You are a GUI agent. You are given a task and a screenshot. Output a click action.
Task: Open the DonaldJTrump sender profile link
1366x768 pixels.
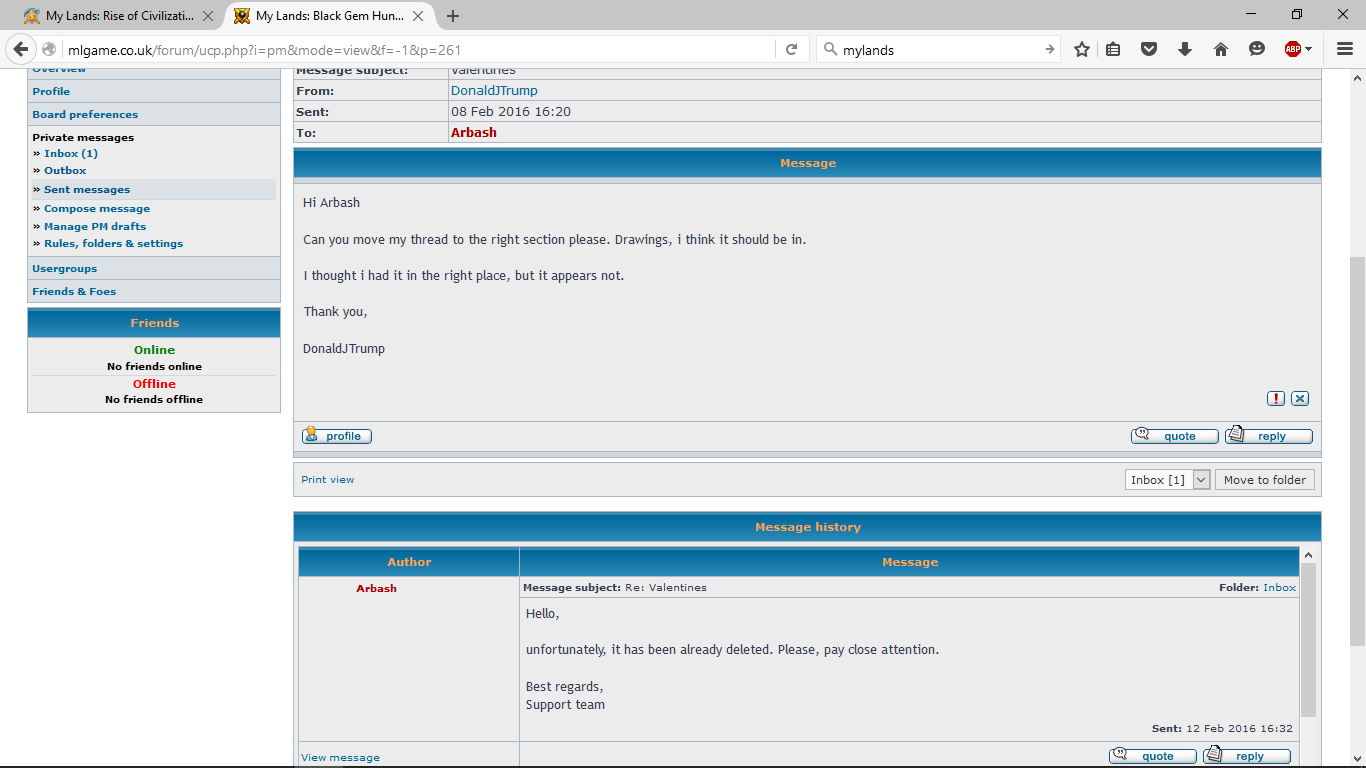coord(494,91)
